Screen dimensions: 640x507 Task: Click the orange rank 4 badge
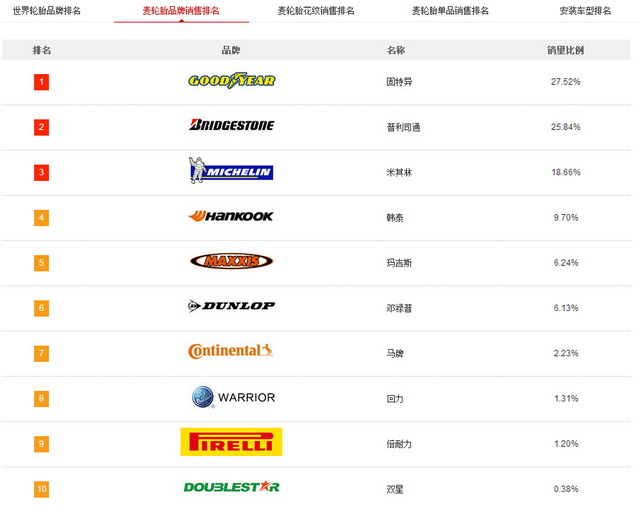click(41, 218)
